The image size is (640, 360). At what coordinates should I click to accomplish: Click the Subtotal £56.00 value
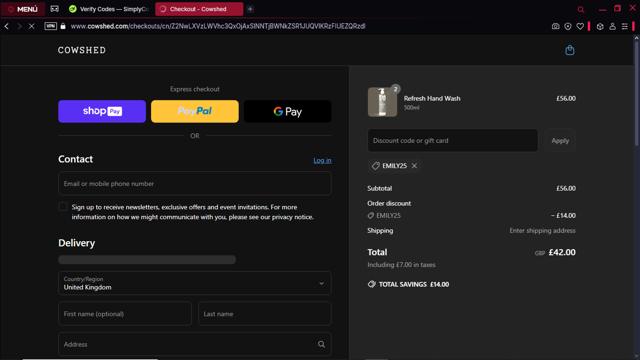click(566, 188)
